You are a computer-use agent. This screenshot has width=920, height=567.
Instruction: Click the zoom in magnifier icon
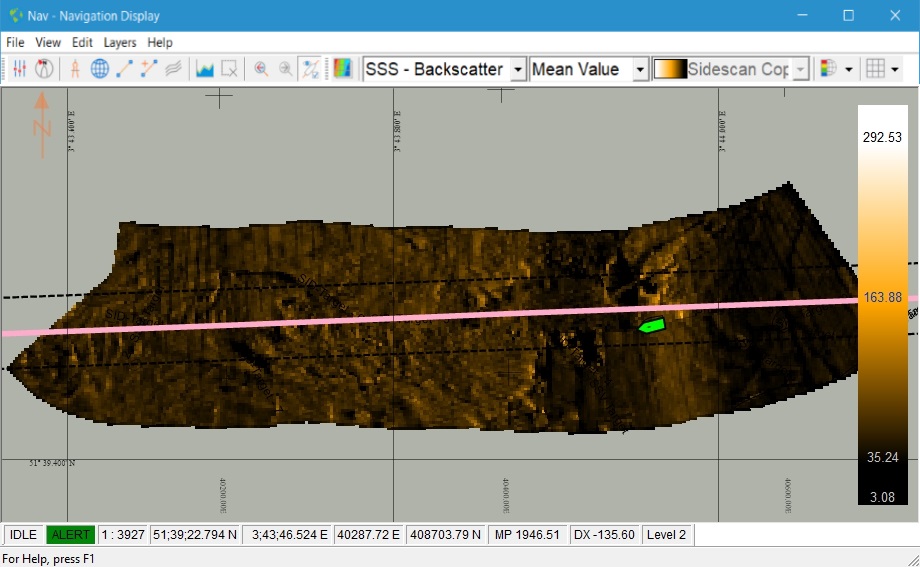click(x=261, y=69)
